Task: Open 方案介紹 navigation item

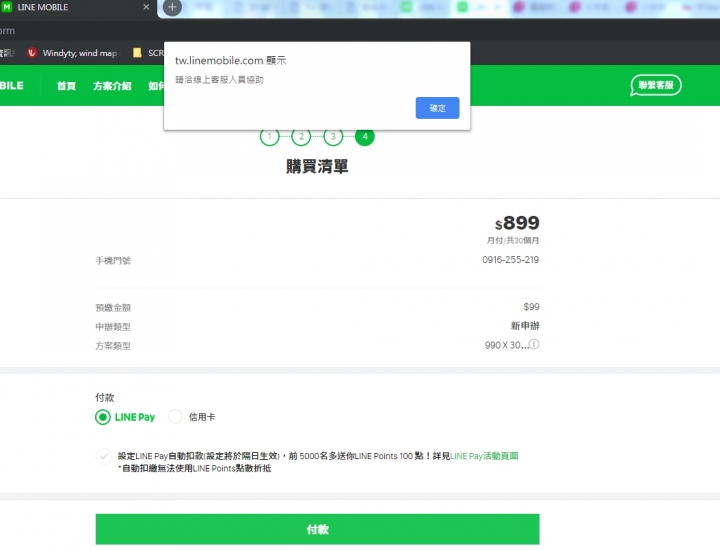Action: (112, 86)
